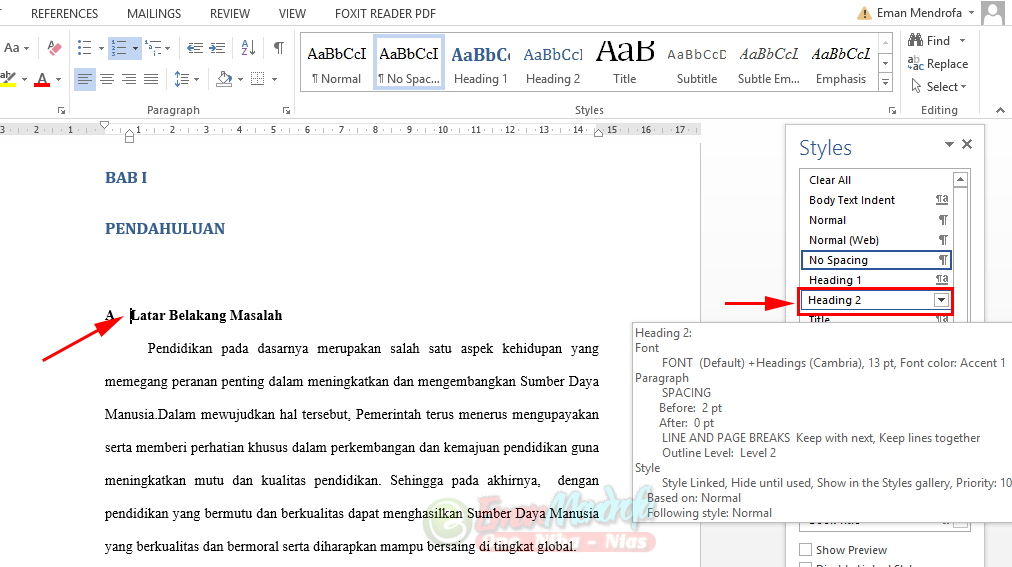The height and width of the screenshot is (567, 1012).
Task: Enable the Show Preview checkbox
Action: 805,550
